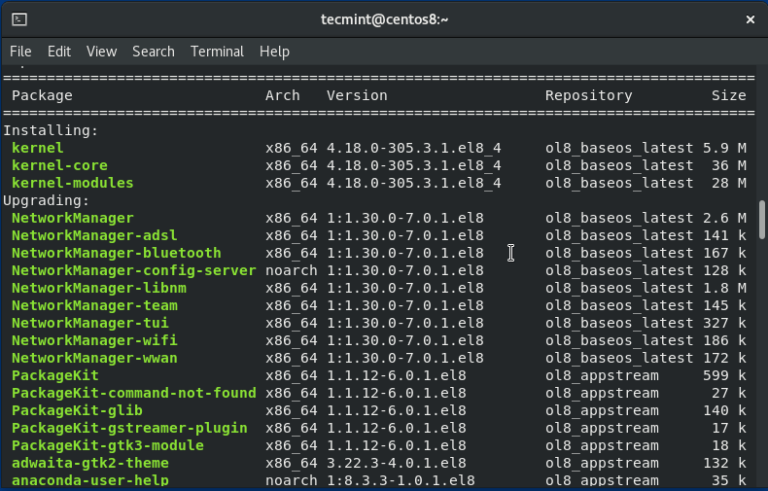Screen dimensions: 768x491
Task: Open the Help menu
Action: tap(274, 51)
